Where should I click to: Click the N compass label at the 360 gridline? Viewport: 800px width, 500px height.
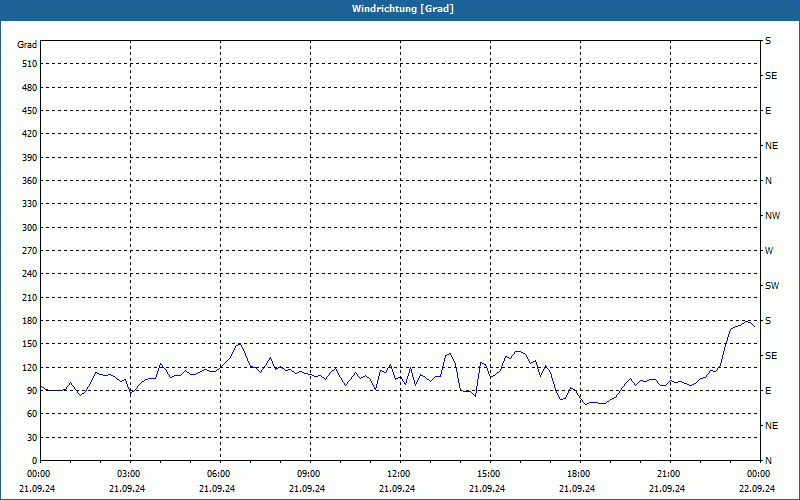pyautogui.click(x=768, y=181)
